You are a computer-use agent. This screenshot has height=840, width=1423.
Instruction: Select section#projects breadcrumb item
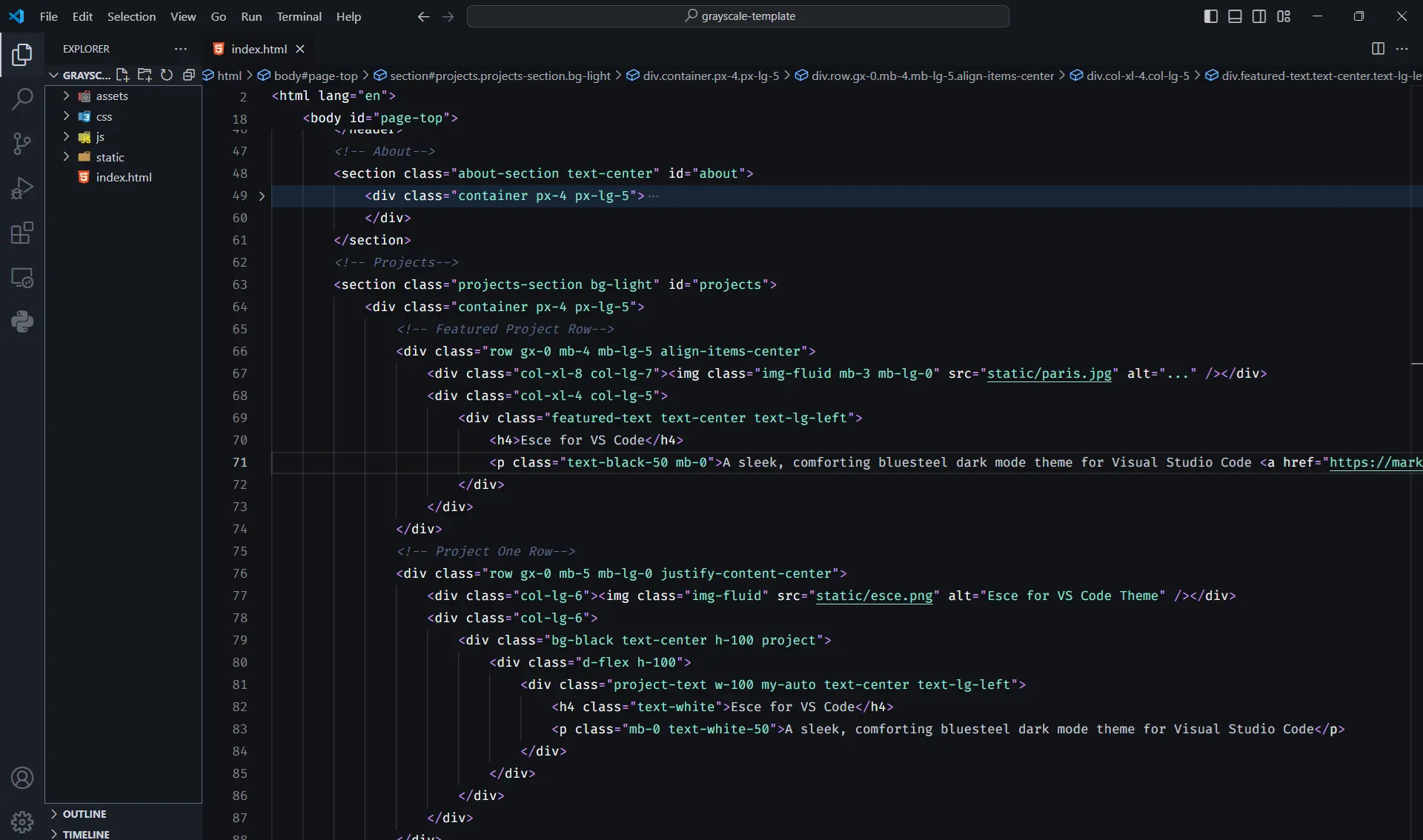point(500,76)
